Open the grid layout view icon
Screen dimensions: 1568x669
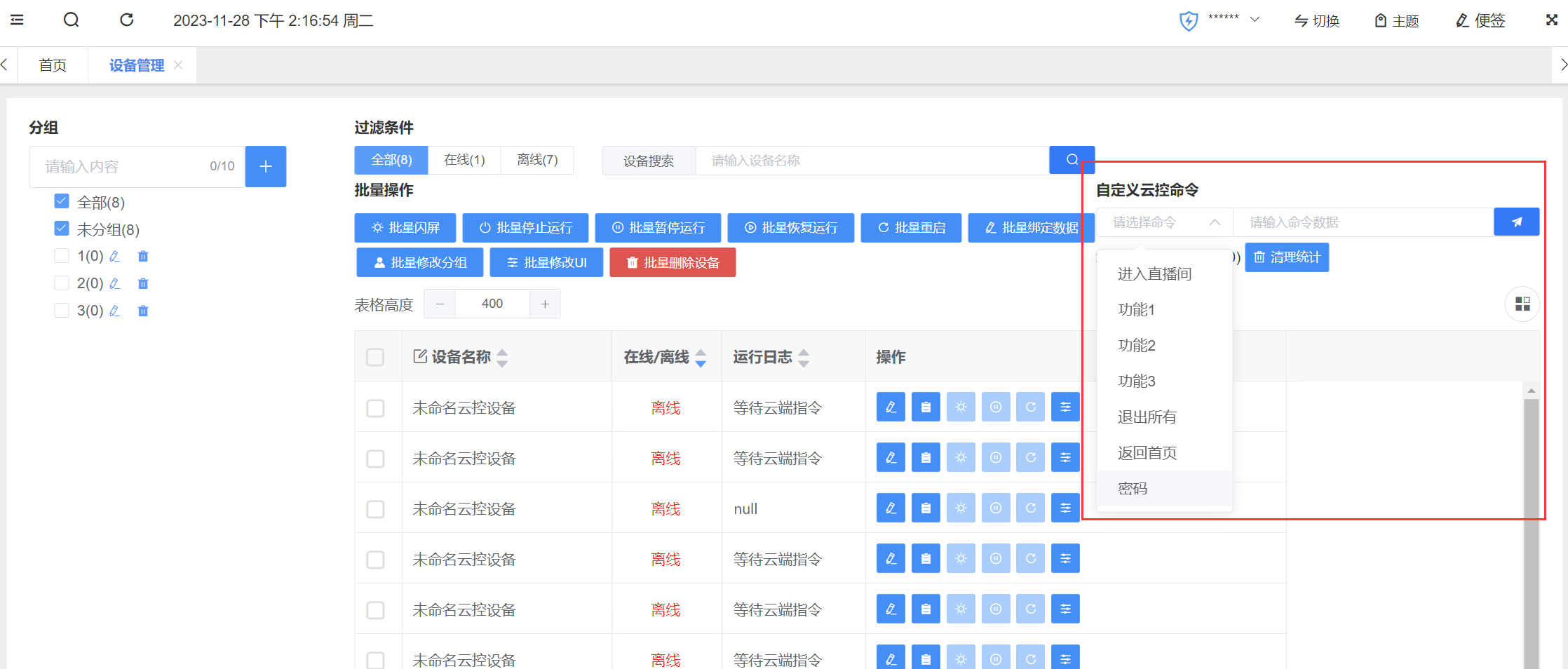1522,304
